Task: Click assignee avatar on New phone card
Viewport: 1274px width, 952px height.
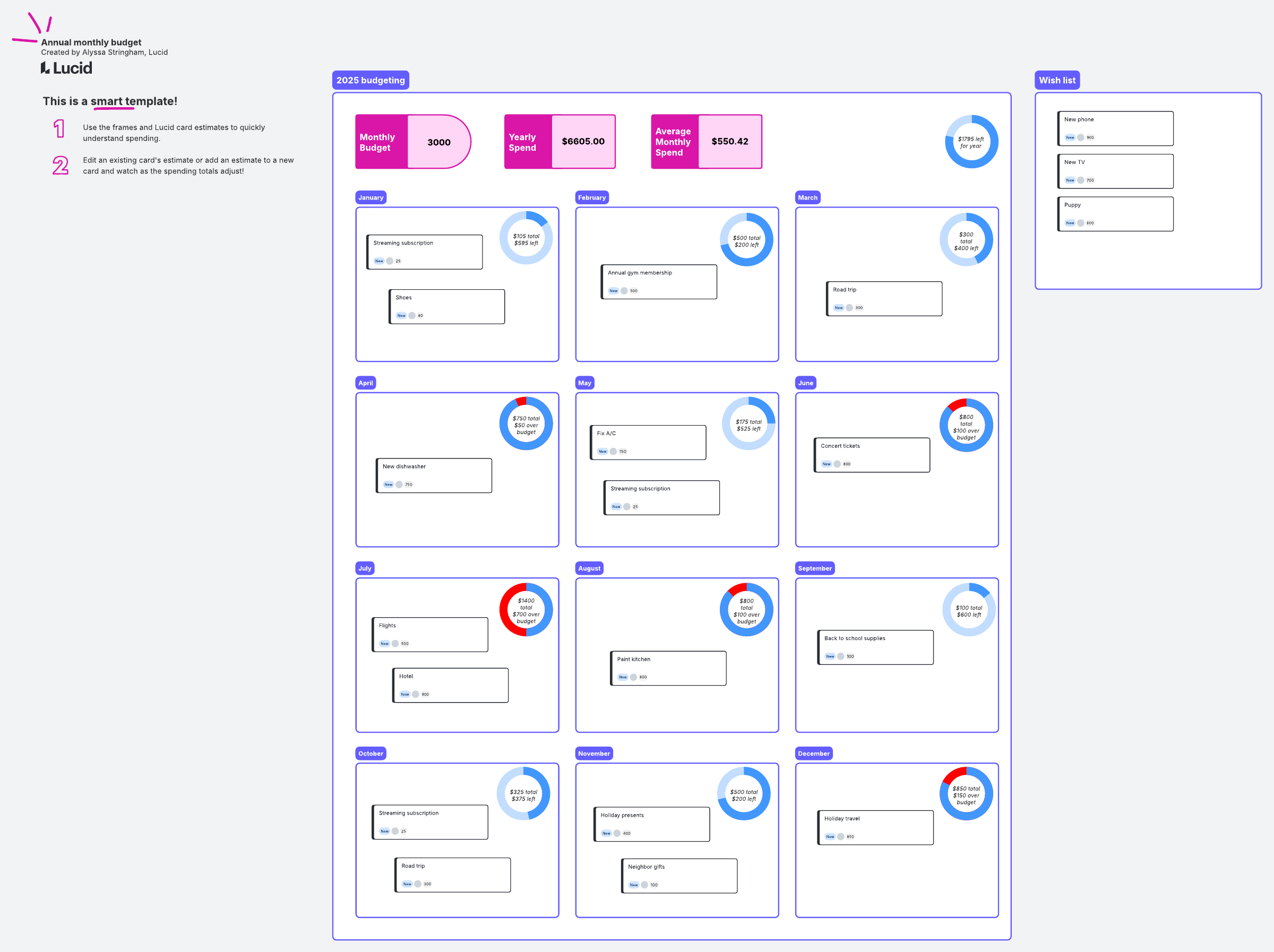Action: coord(1080,137)
